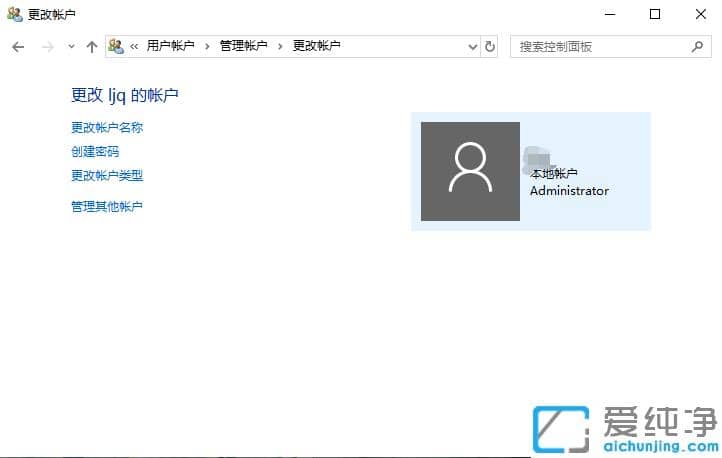Open the 更改帐户类型 link

[107, 175]
